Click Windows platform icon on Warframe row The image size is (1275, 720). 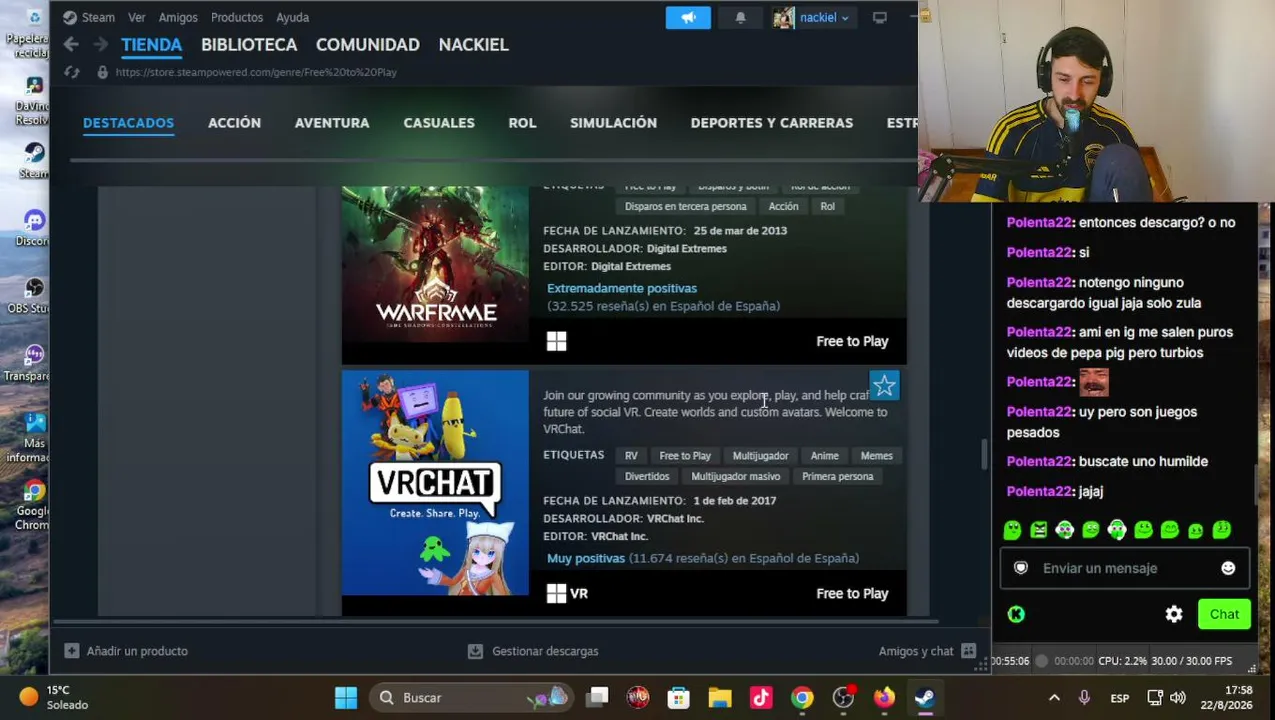pos(556,341)
